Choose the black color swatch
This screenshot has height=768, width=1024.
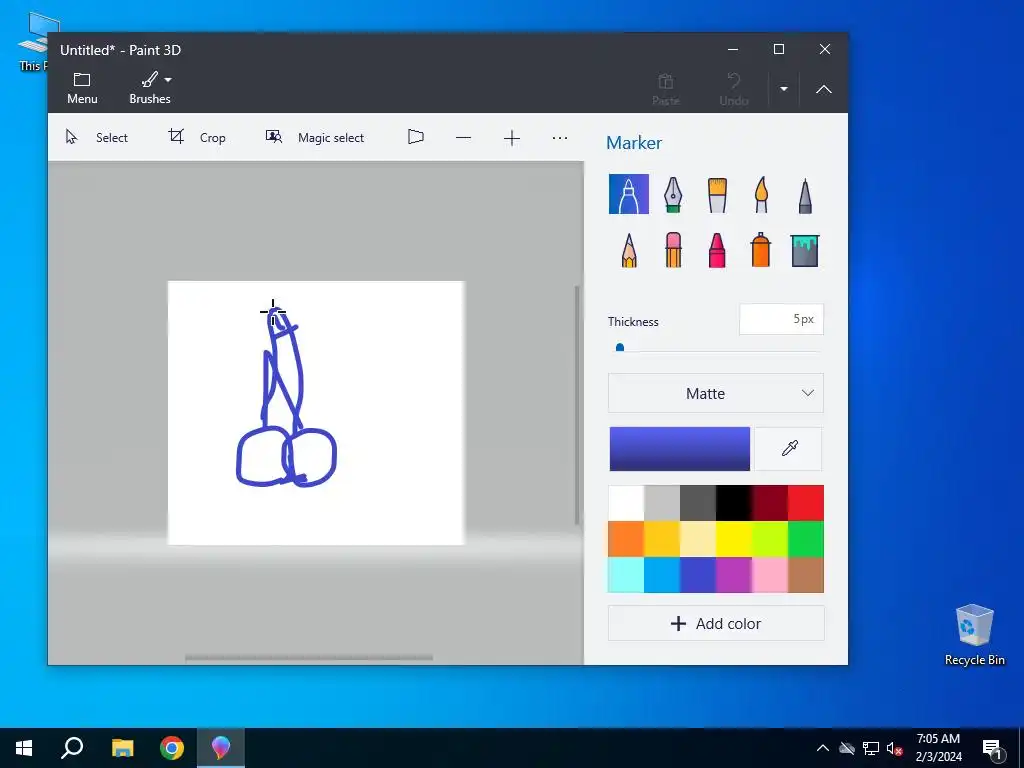point(733,503)
